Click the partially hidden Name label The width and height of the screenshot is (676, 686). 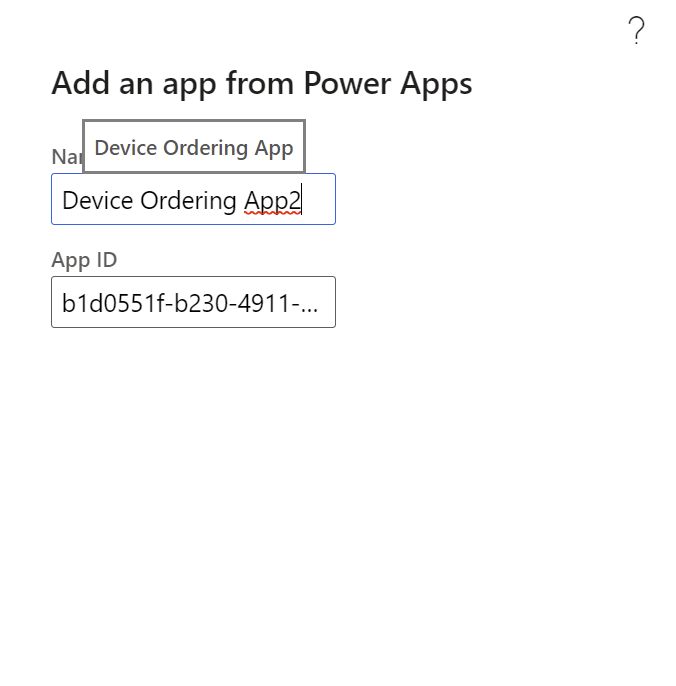click(x=67, y=157)
